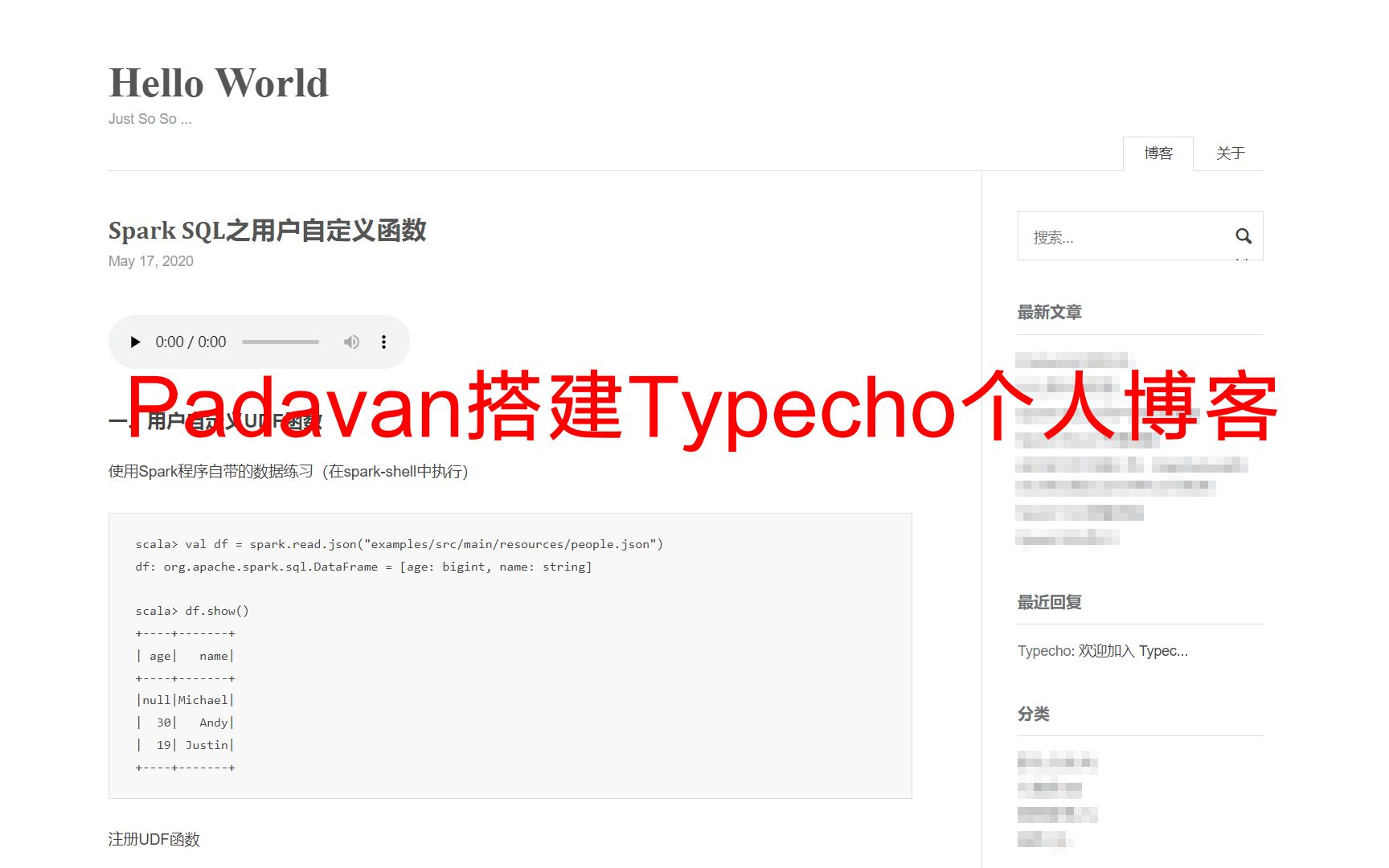
Task: Click the 30| Andy table row
Action: coord(185,723)
